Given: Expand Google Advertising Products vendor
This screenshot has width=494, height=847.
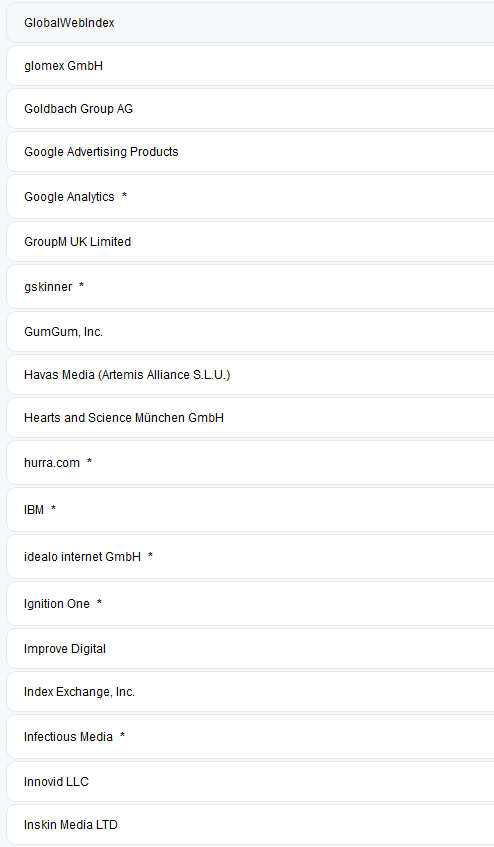Looking at the screenshot, I should [250, 152].
